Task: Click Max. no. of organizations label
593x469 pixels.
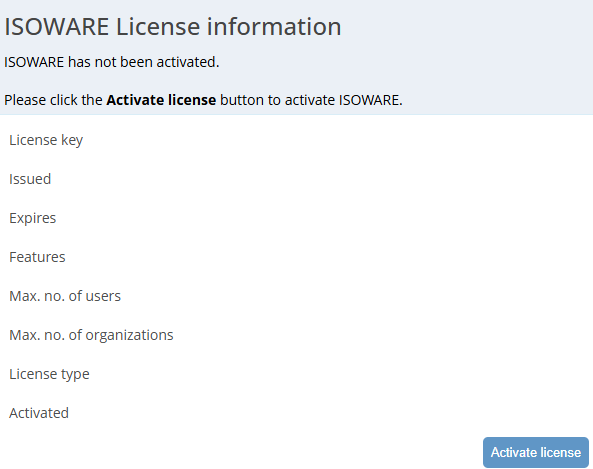Action: point(91,335)
